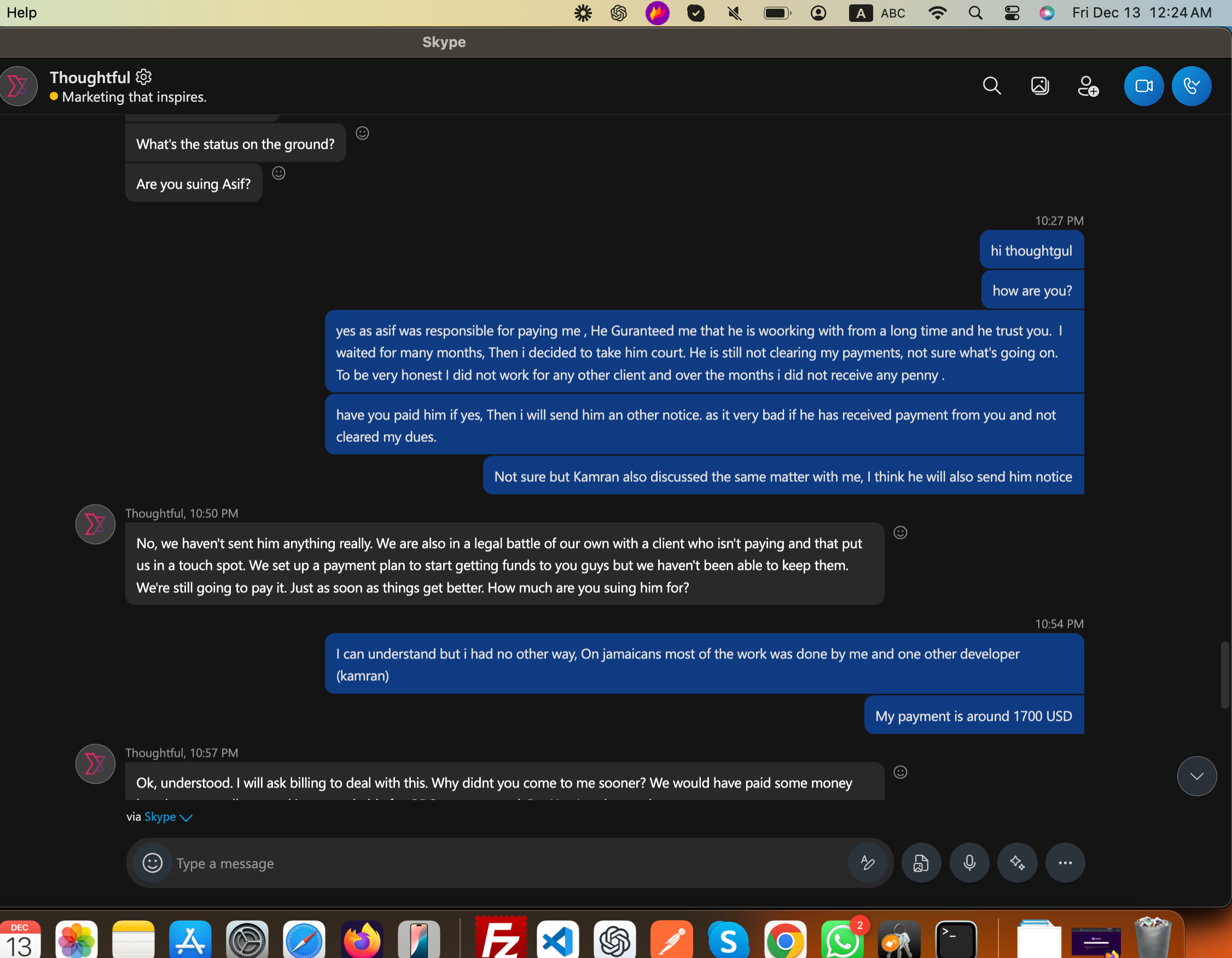Click the "My payment is around 1700 USD" message

974,716
